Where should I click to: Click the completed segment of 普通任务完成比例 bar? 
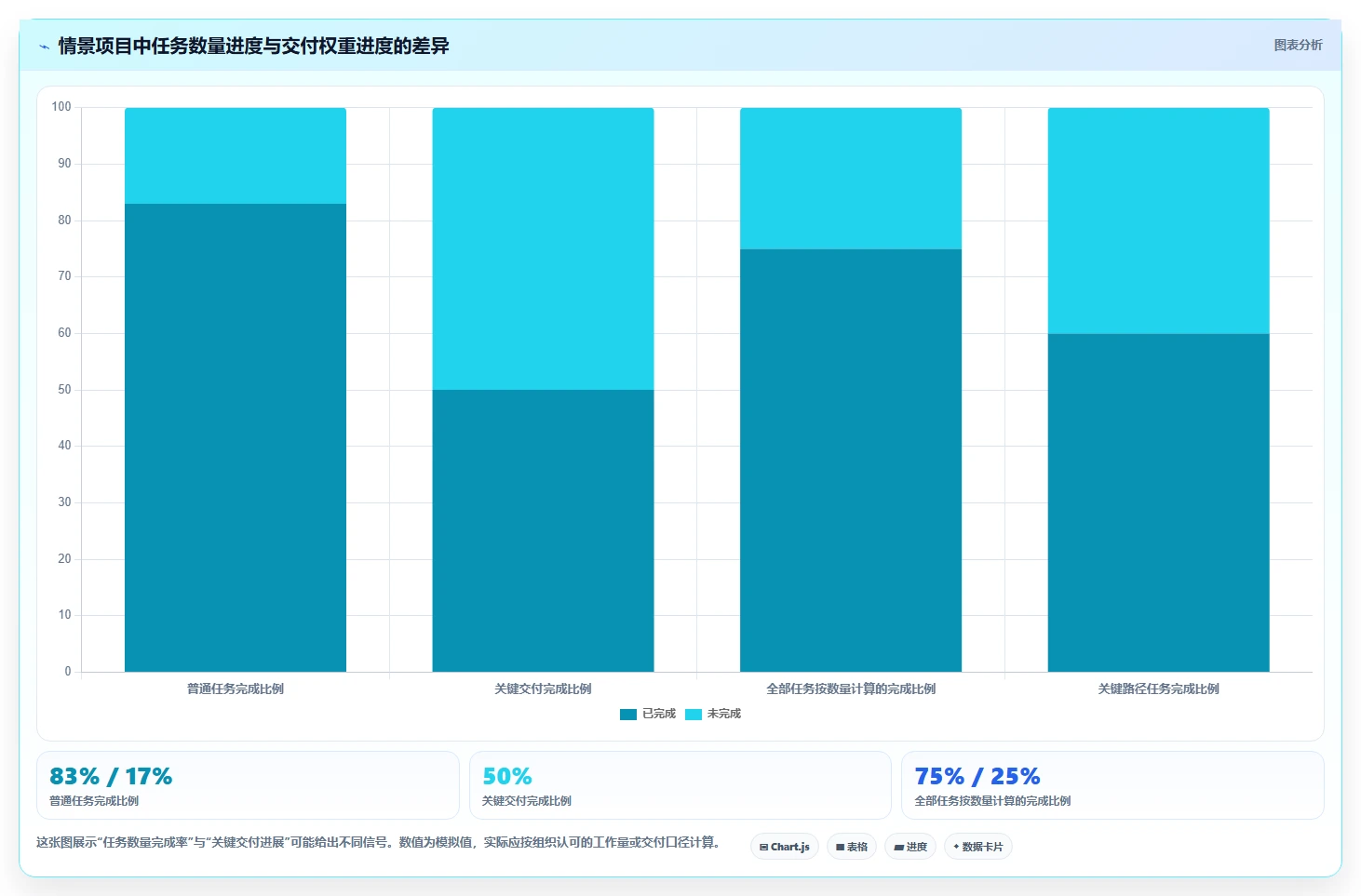click(236, 437)
